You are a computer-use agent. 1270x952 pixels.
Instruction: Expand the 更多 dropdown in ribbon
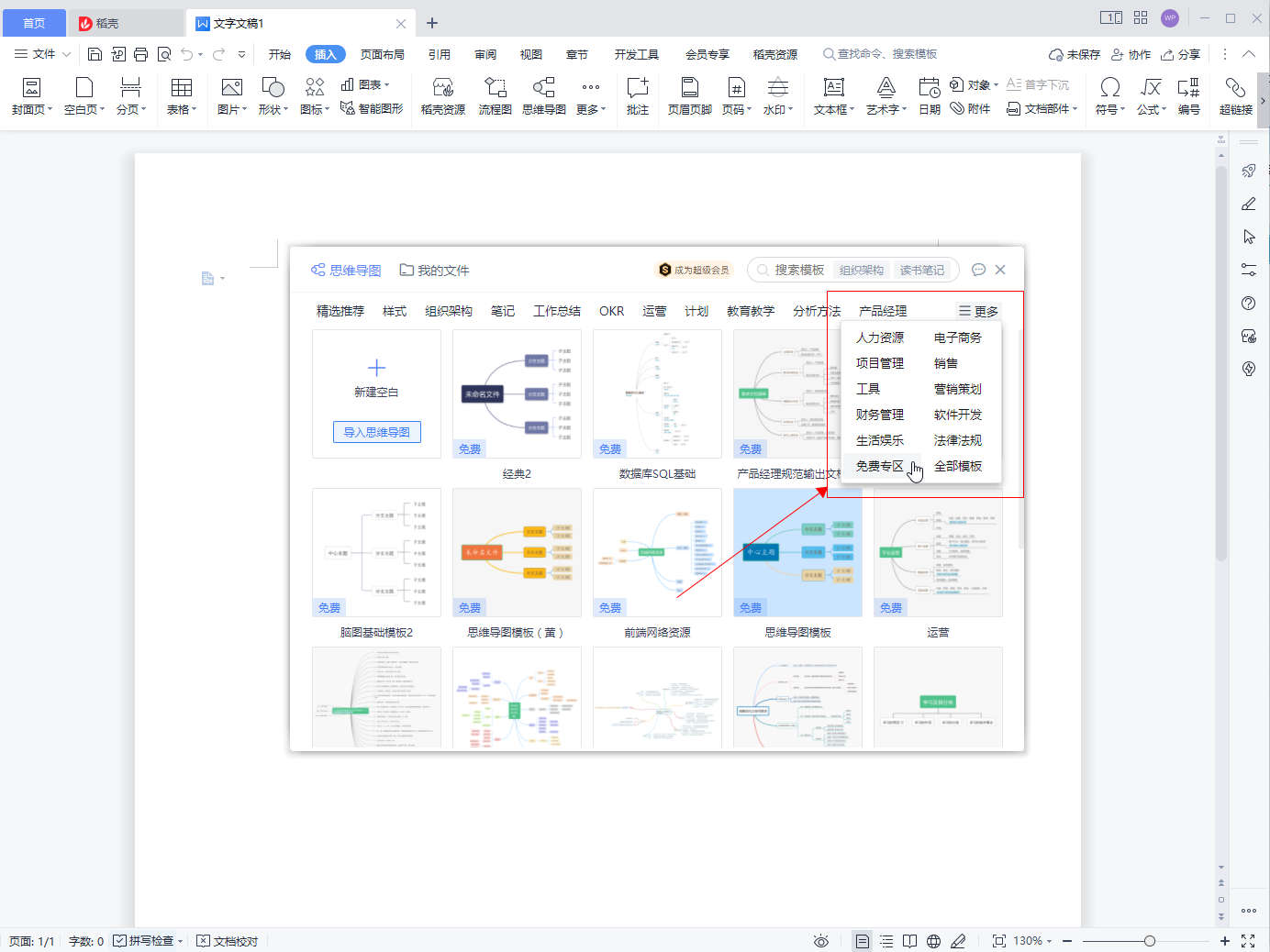click(603, 109)
